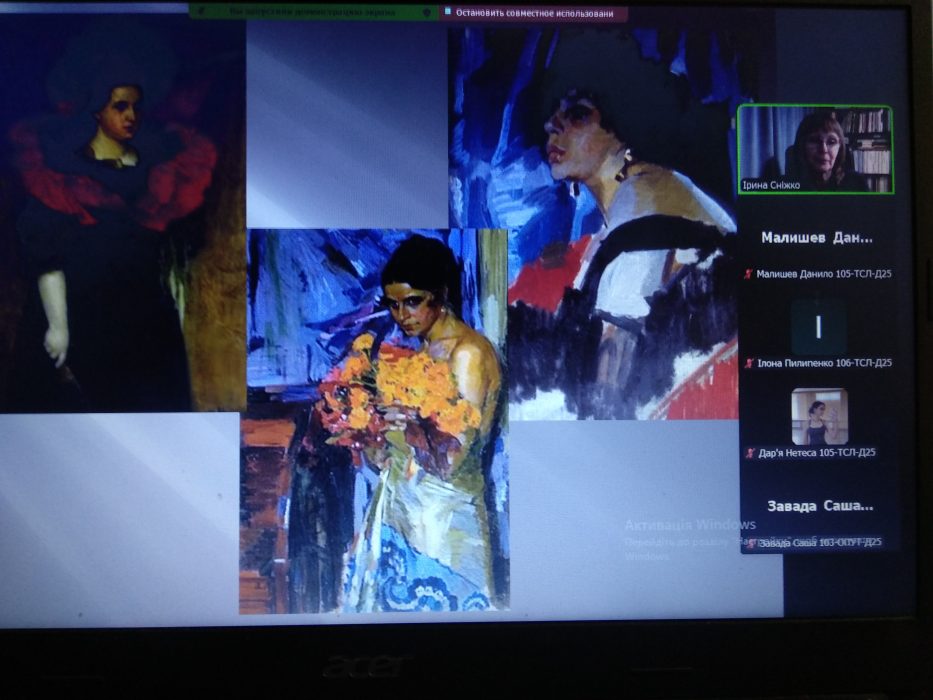Click the Дар'я Нетеса 105-ТСЛ-Д25 name label
The image size is (933, 700).
[816, 453]
